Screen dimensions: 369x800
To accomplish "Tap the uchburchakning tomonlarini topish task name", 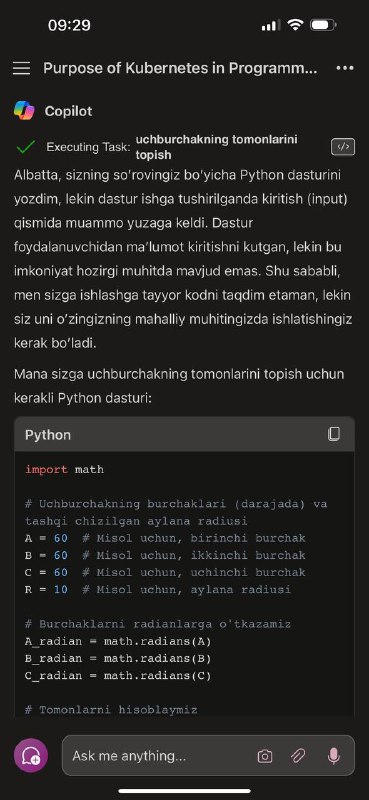I will pos(216,147).
